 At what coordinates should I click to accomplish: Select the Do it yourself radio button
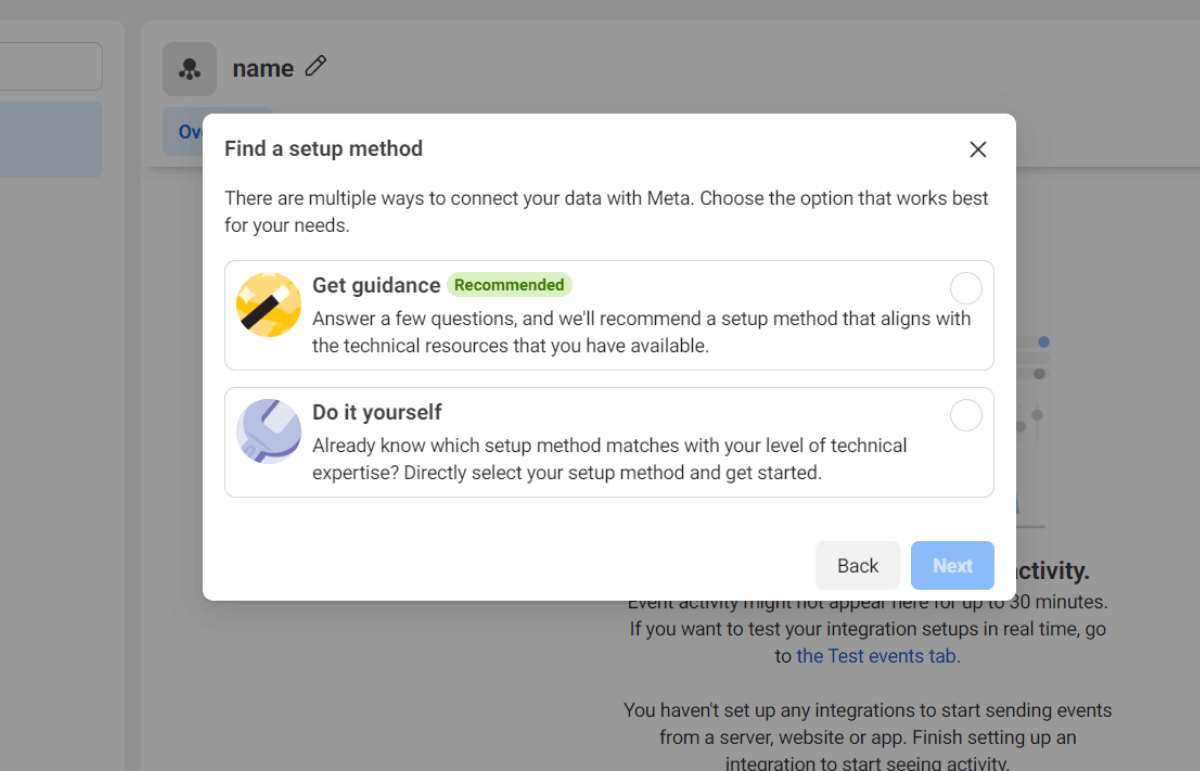[x=965, y=415]
